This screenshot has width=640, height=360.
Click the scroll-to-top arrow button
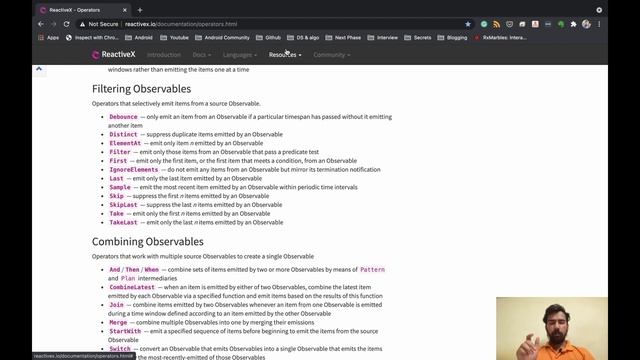click(39, 69)
